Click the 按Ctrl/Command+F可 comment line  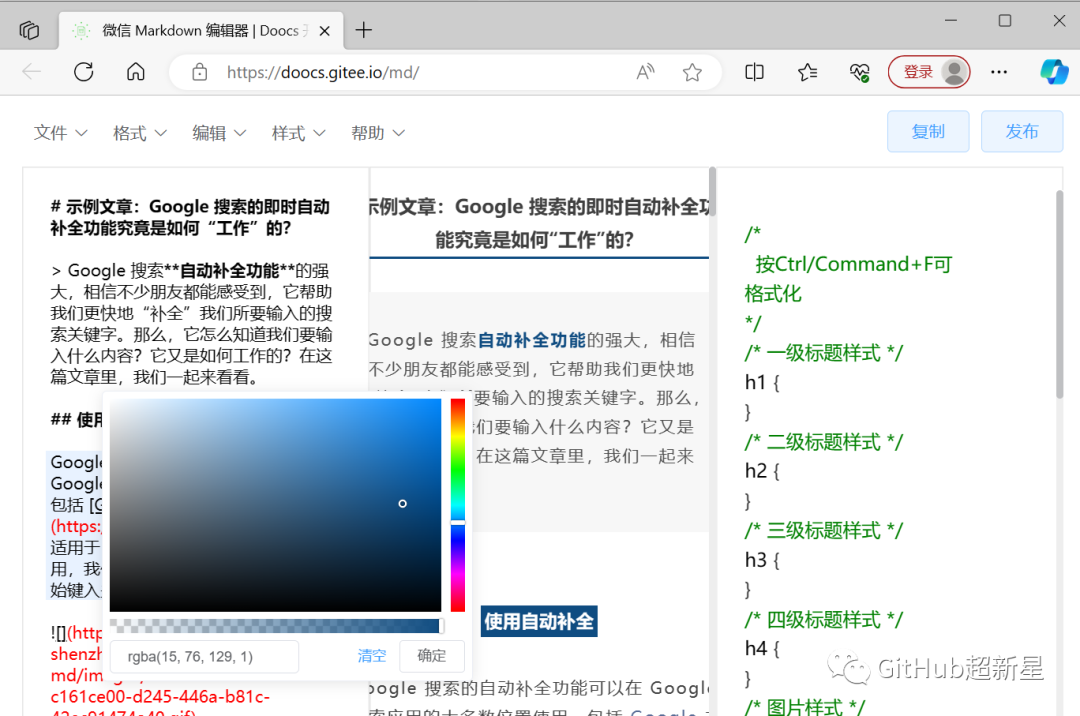[853, 264]
